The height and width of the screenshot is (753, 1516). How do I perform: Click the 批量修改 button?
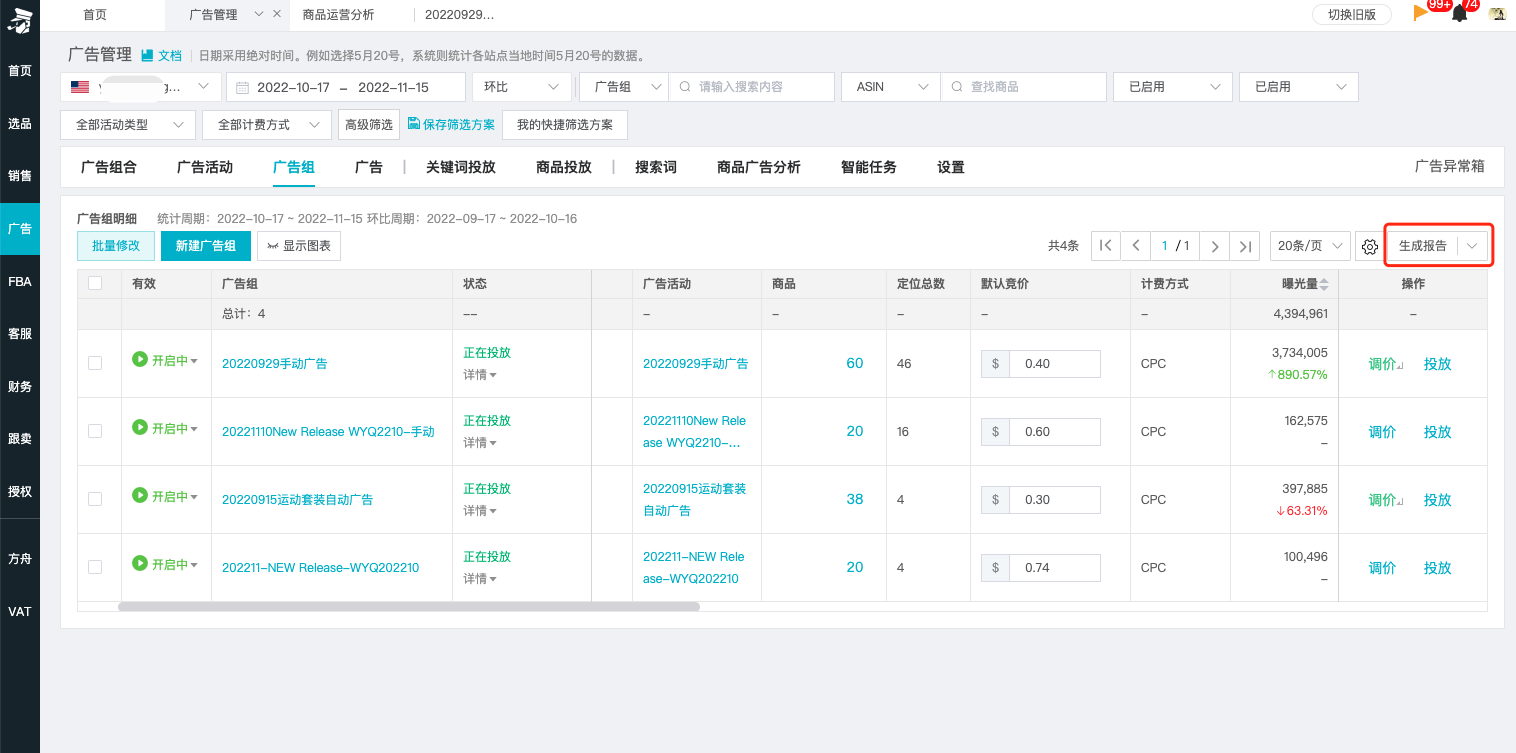pyautogui.click(x=116, y=246)
